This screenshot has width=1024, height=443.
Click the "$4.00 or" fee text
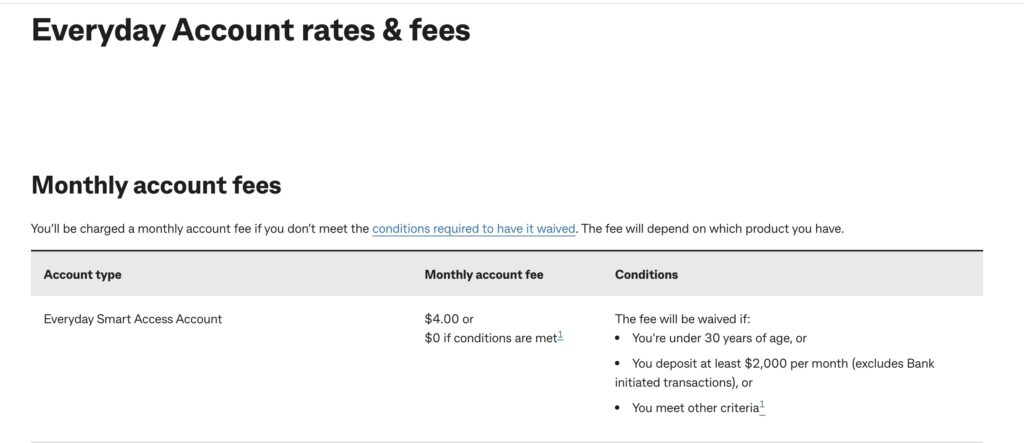click(x=448, y=319)
